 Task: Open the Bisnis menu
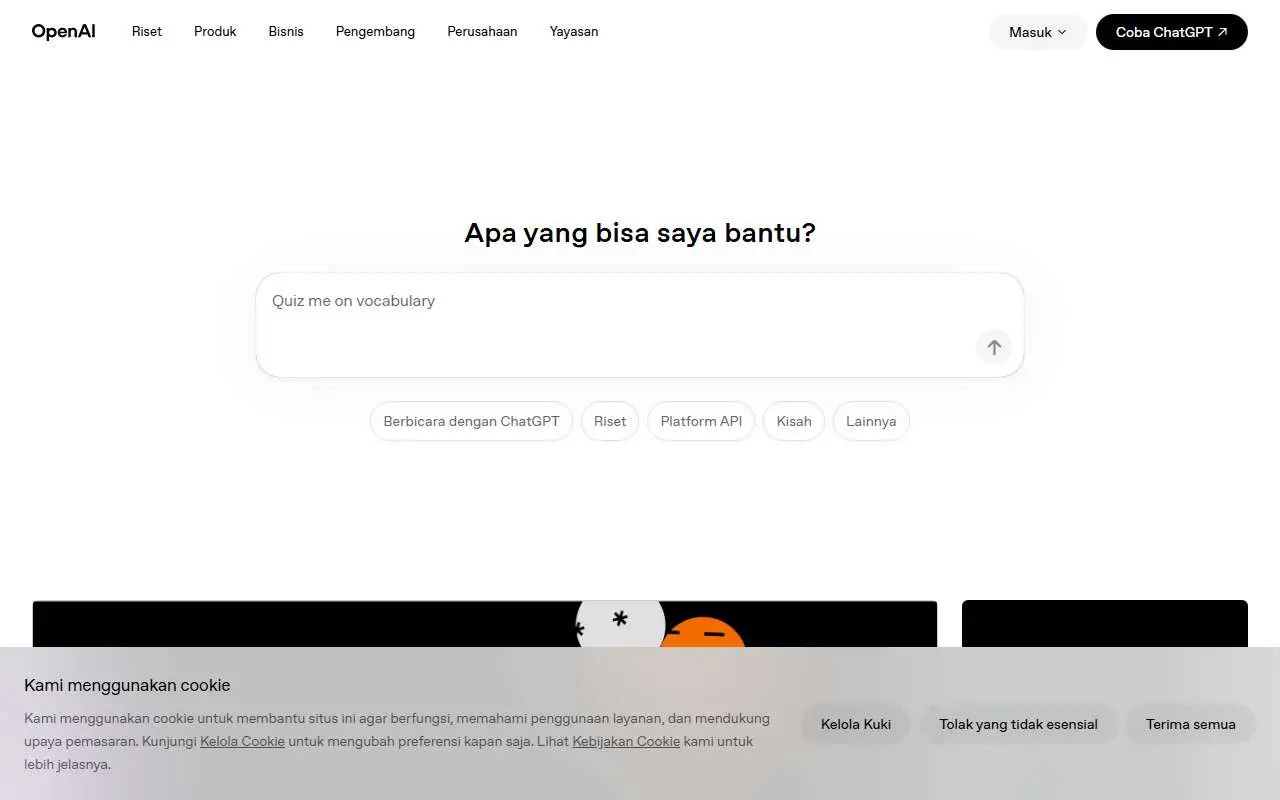[x=286, y=31]
